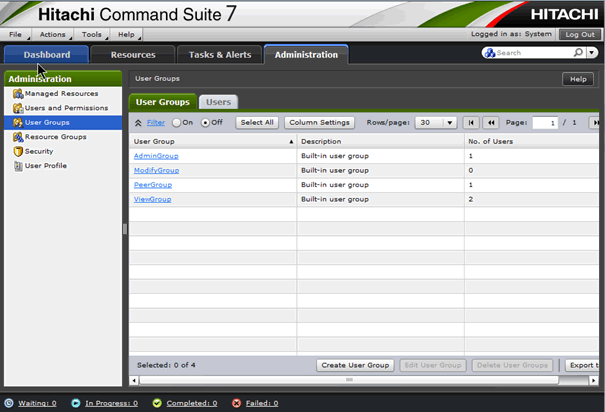Screen dimensions: 605x412
Task: Switch to the Users tab
Action: [x=218, y=102]
